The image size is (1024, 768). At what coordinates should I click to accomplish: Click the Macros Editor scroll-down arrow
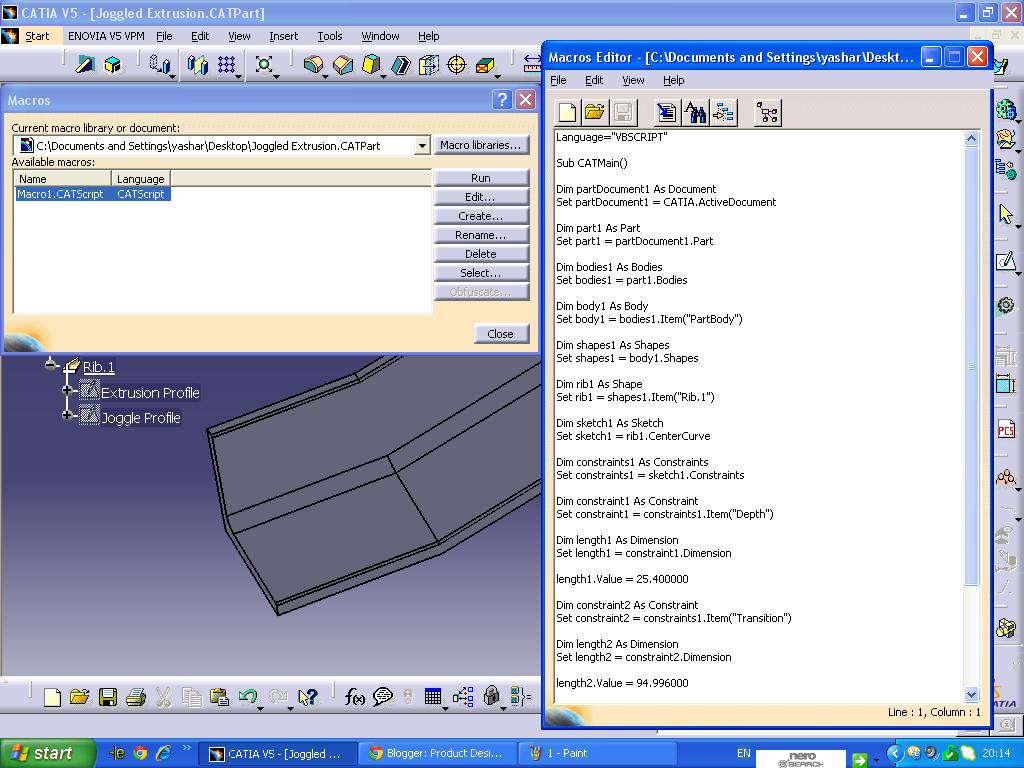tap(971, 692)
